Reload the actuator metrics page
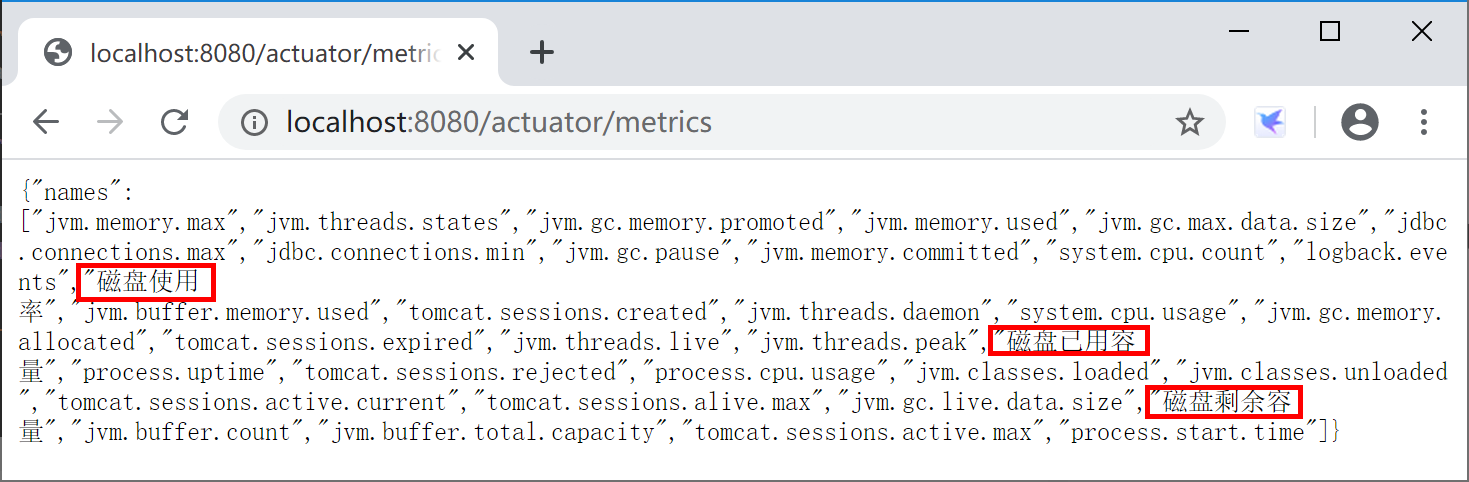This screenshot has width=1469, height=482. point(175,123)
